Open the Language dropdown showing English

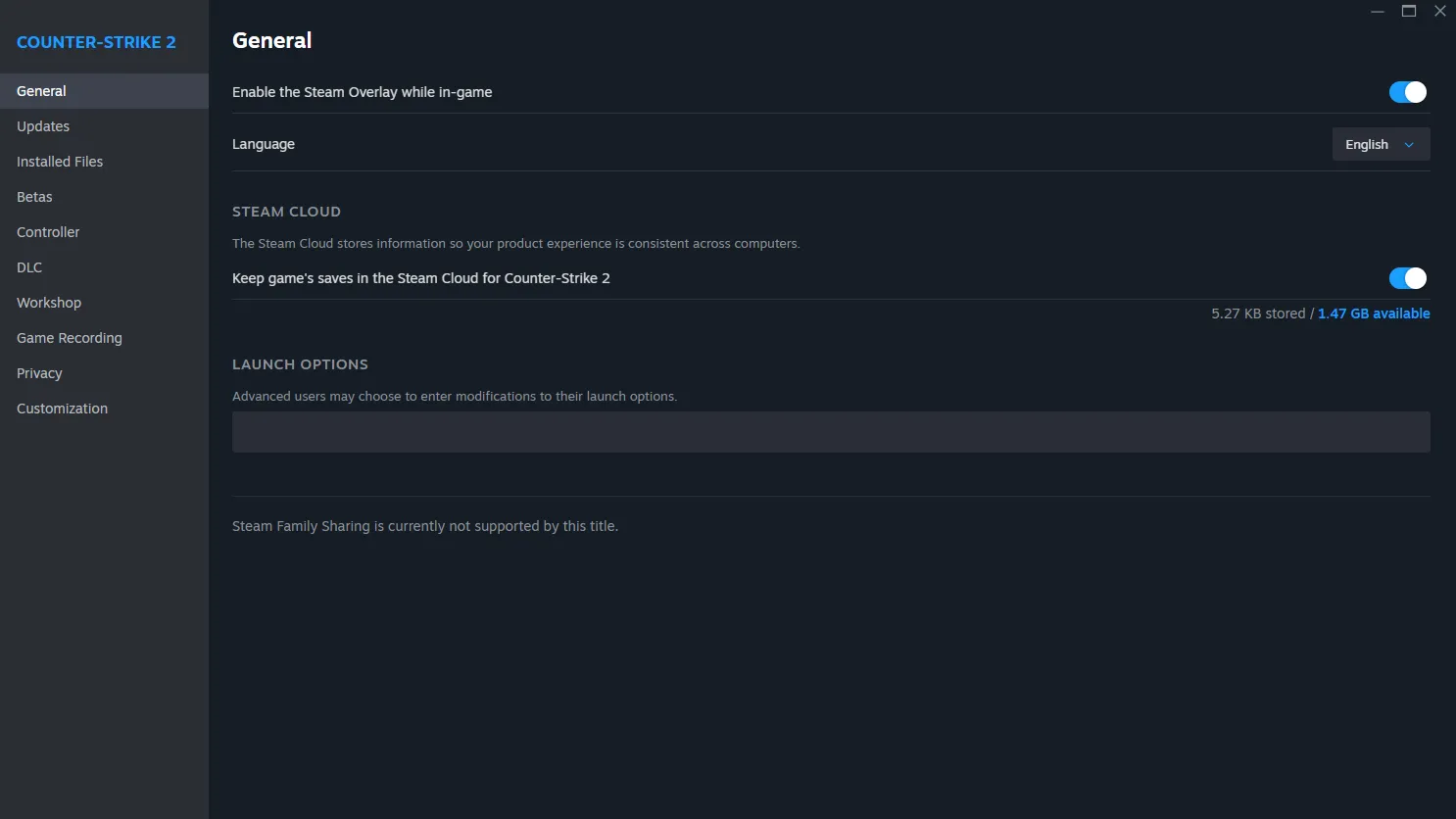tap(1380, 144)
